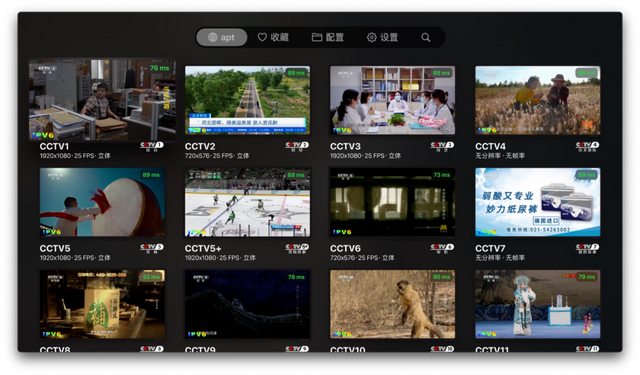This screenshot has width=640, height=375.
Task: Click the 90 ms latency badge on CCTV10
Action: pyautogui.click(x=441, y=277)
